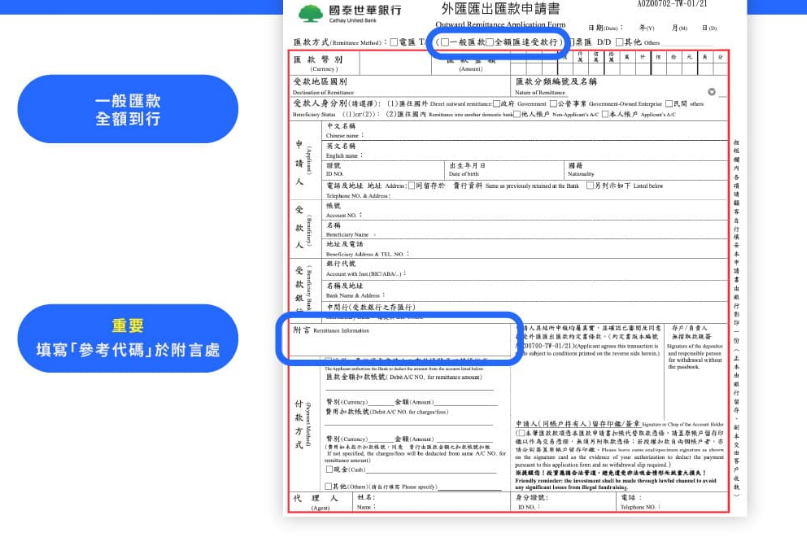Click the agent 身分證號 ID NO field
Image resolution: width=807 pixels, height=545 pixels.
[564, 502]
